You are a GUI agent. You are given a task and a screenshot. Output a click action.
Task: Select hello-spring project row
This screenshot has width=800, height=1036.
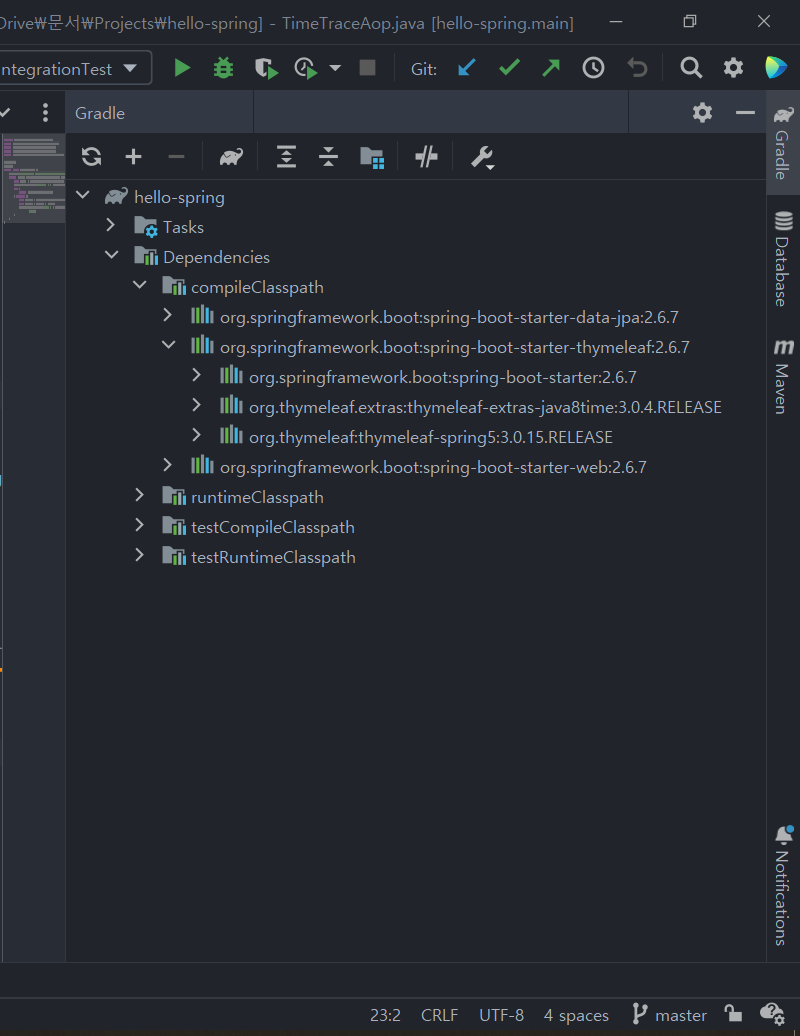(416, 197)
